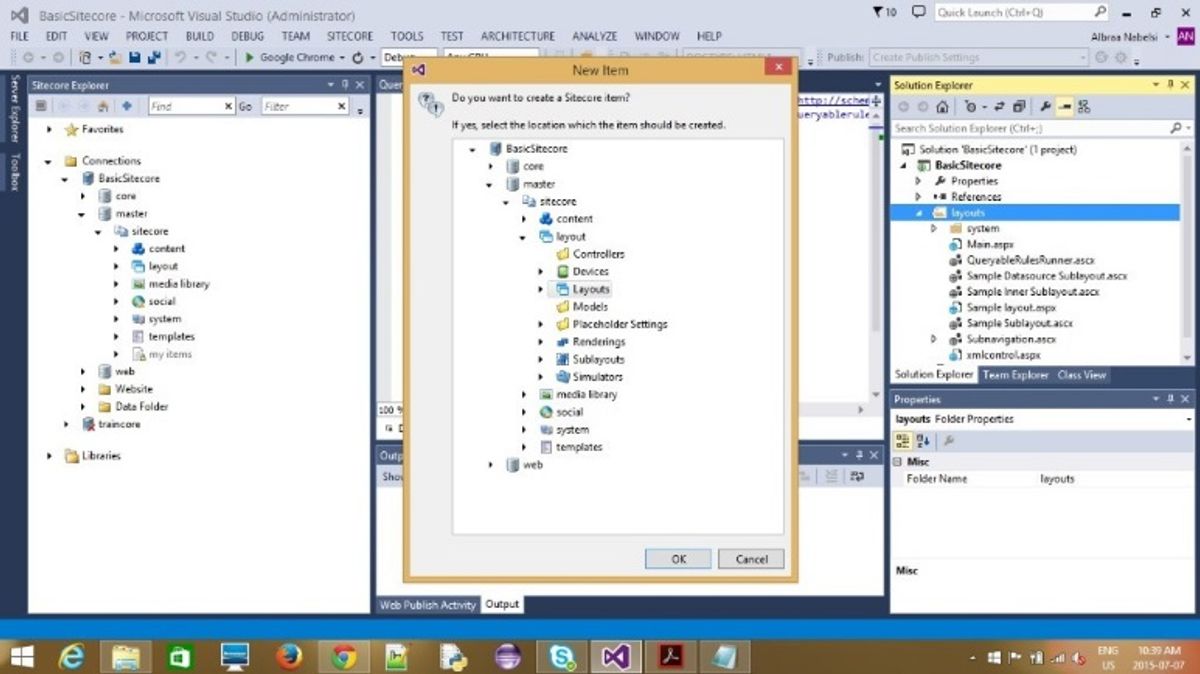This screenshot has height=674, width=1200.
Task: Expand the core node in New Item dialog
Action: 490,166
